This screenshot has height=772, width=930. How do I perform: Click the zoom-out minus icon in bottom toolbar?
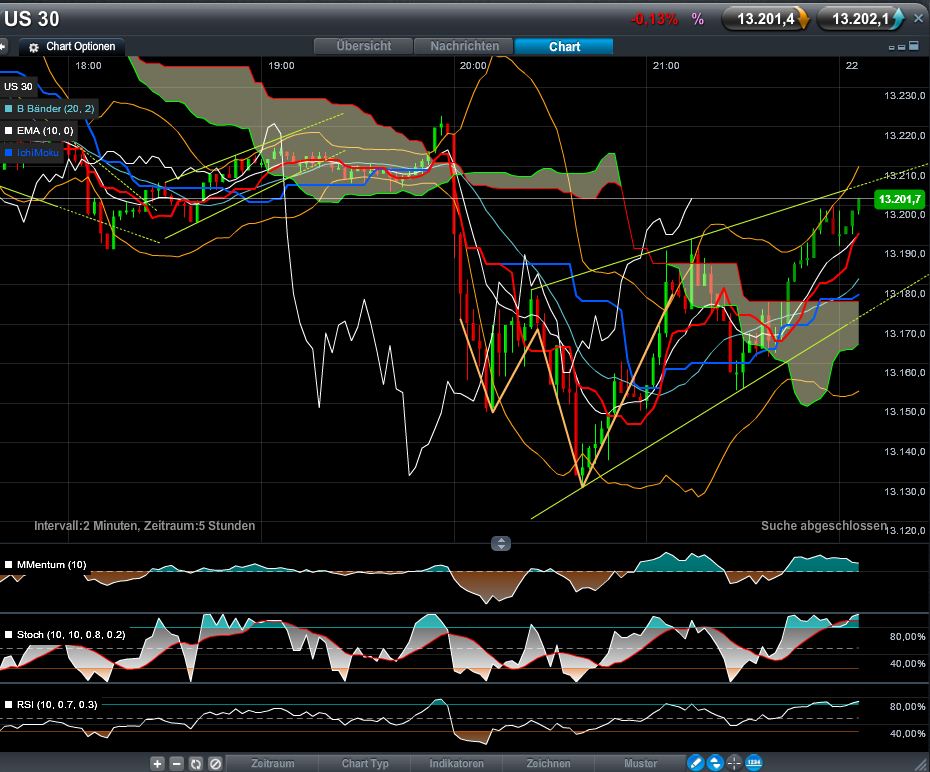coord(176,764)
